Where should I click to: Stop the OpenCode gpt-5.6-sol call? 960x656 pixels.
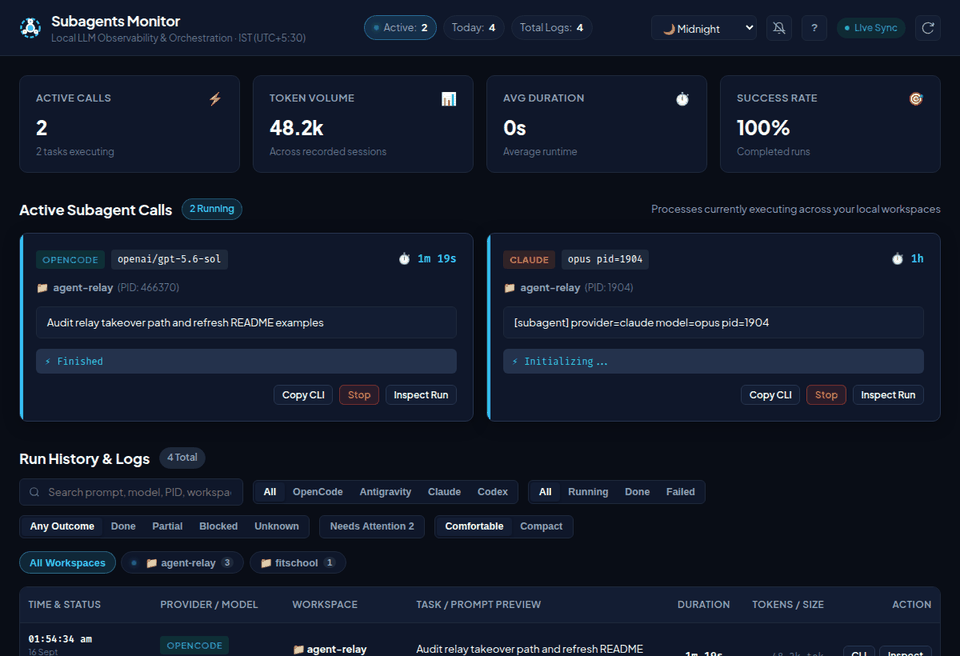[x=359, y=395]
